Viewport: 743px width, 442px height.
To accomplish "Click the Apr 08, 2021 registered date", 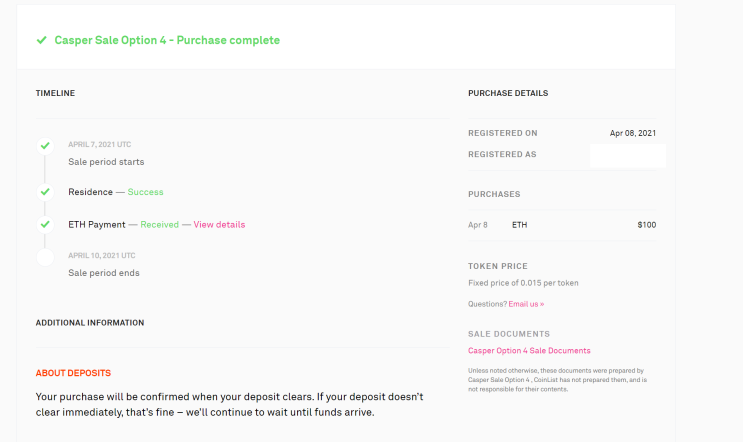I will click(x=632, y=133).
